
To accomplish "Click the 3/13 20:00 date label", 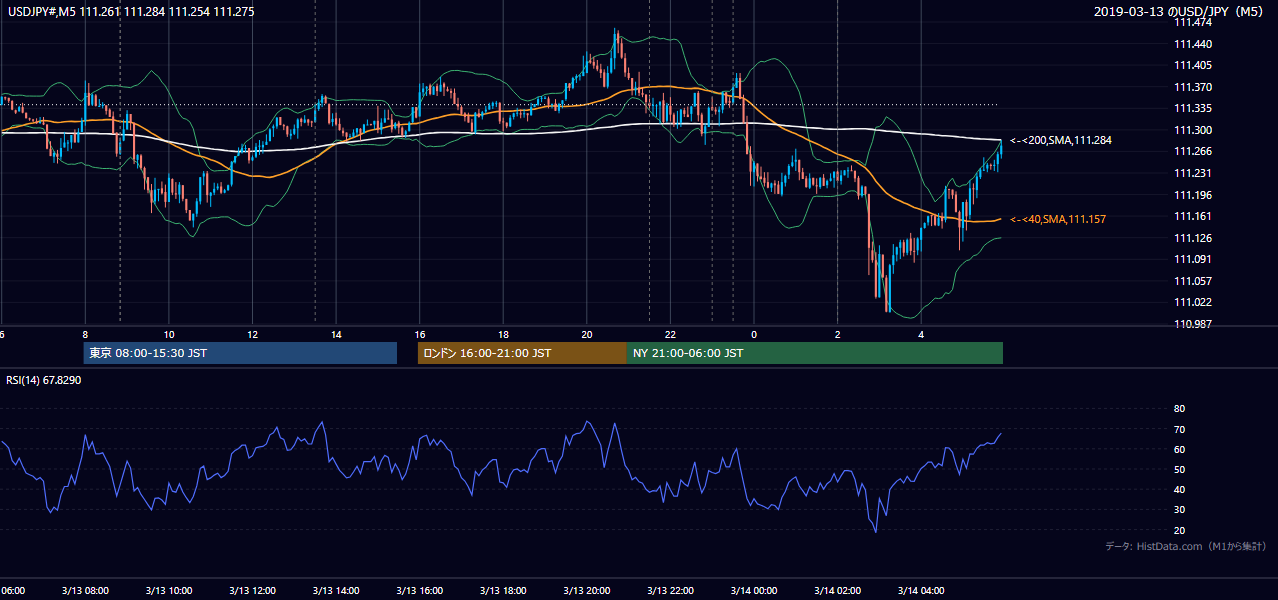I will pyautogui.click(x=587, y=590).
